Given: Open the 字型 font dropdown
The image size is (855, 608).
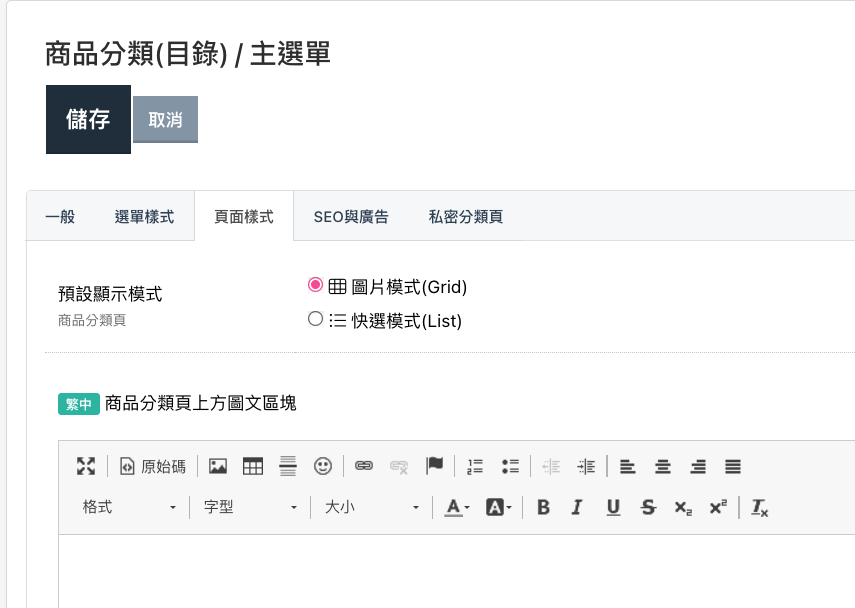Looking at the screenshot, I should [250, 507].
